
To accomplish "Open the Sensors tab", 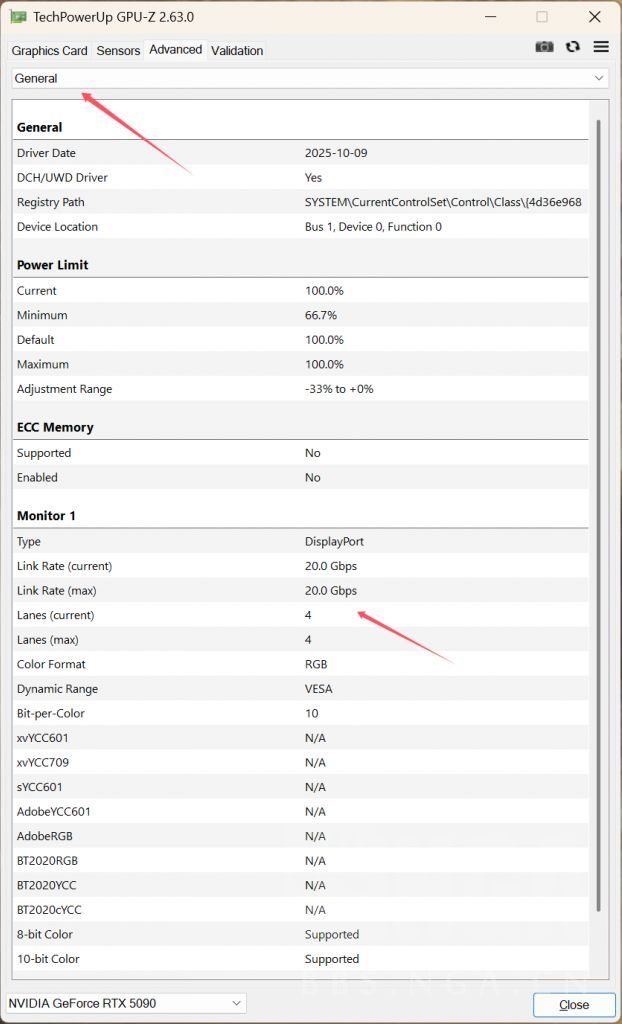I will (118, 51).
